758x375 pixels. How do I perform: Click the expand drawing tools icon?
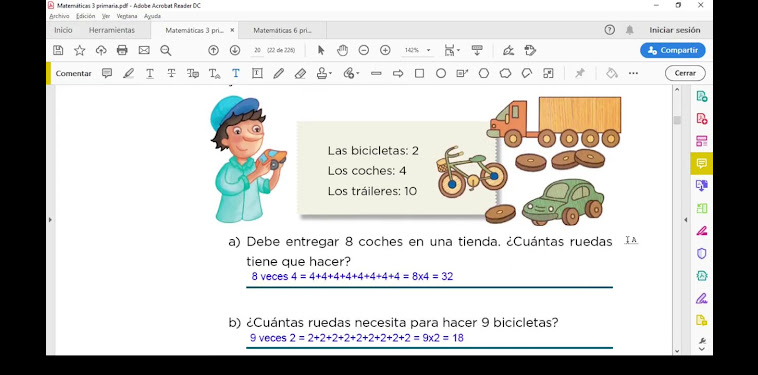point(548,73)
